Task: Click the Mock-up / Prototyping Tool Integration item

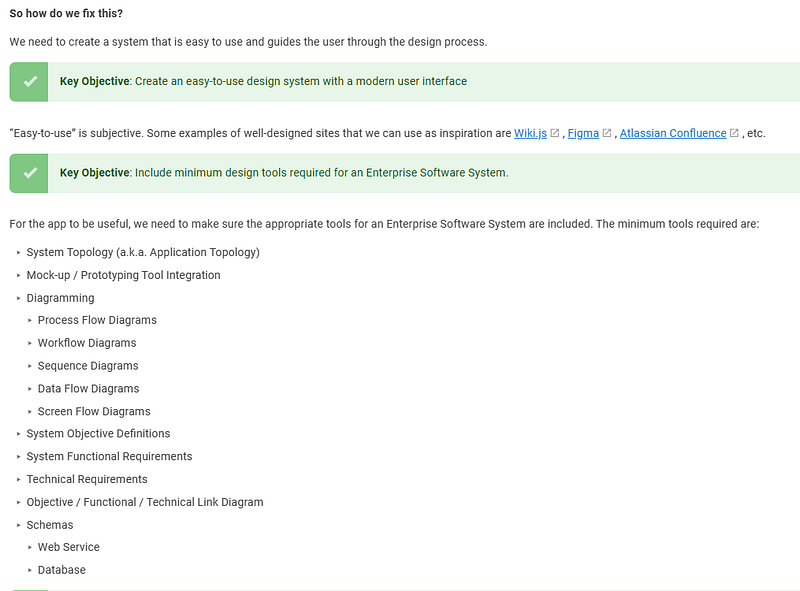Action: [x=123, y=275]
